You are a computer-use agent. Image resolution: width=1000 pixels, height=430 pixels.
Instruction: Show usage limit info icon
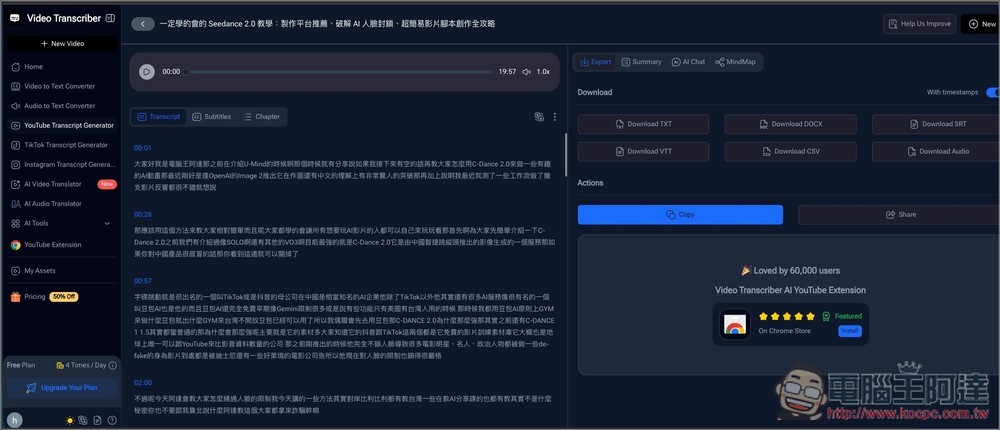112,366
